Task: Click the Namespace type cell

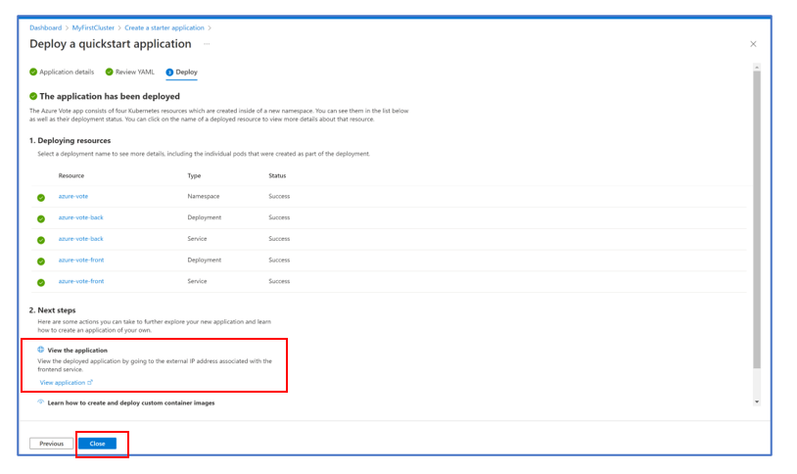Action: coord(203,196)
